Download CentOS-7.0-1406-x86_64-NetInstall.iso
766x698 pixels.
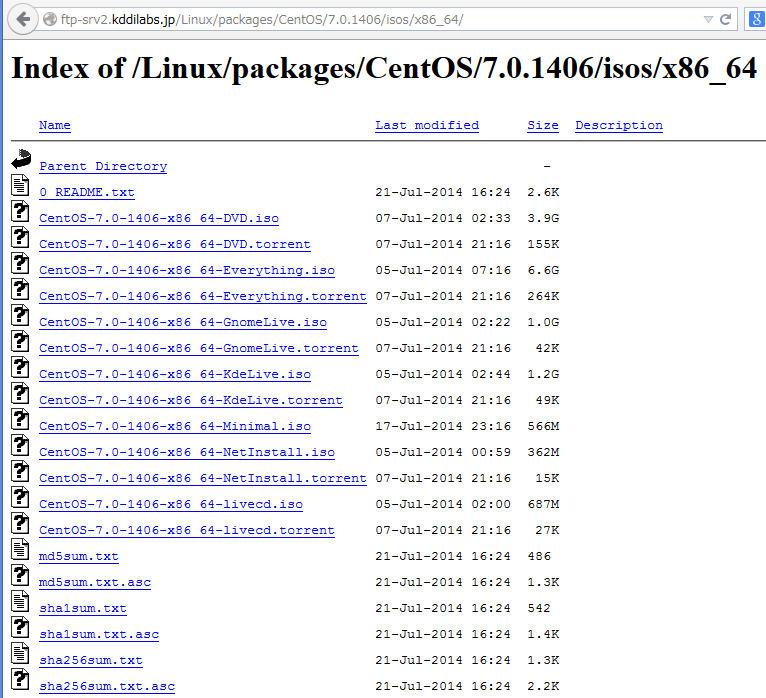point(187,452)
